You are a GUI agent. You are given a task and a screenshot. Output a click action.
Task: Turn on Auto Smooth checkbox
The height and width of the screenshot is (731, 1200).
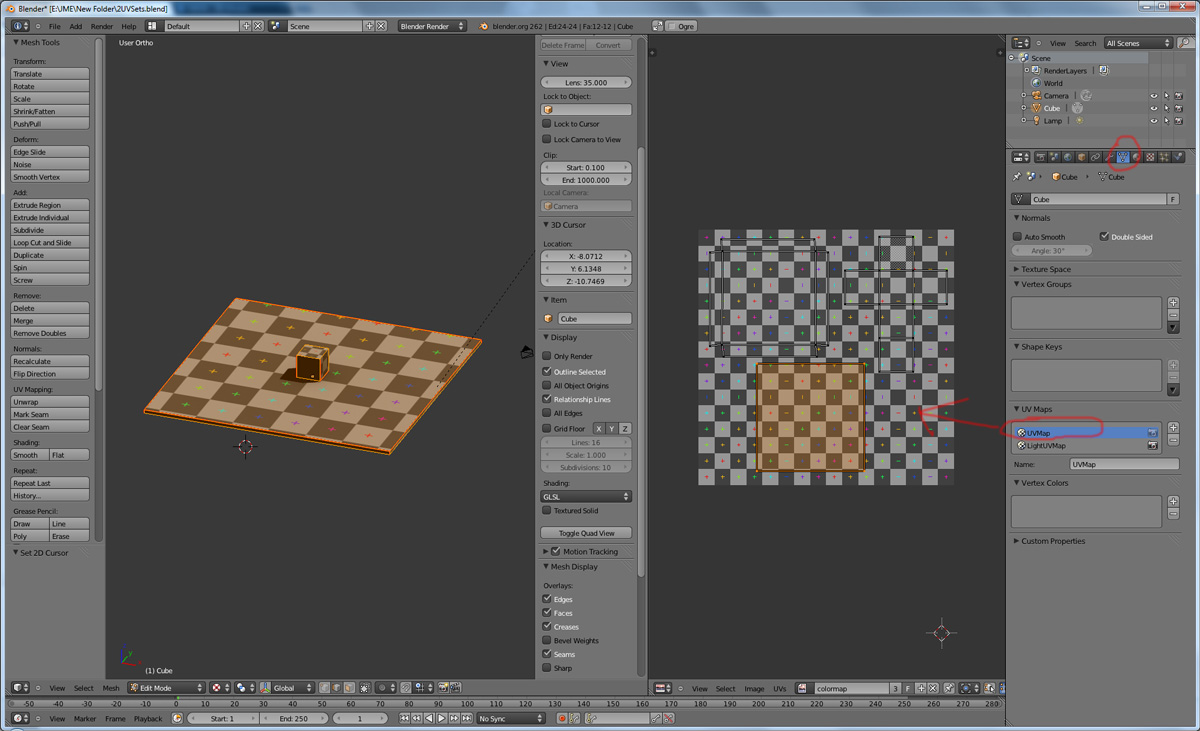click(x=1018, y=237)
